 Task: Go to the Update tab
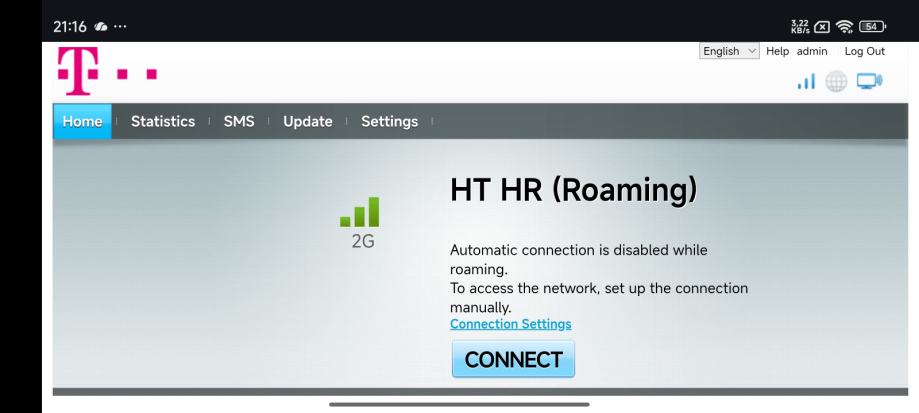click(x=308, y=121)
